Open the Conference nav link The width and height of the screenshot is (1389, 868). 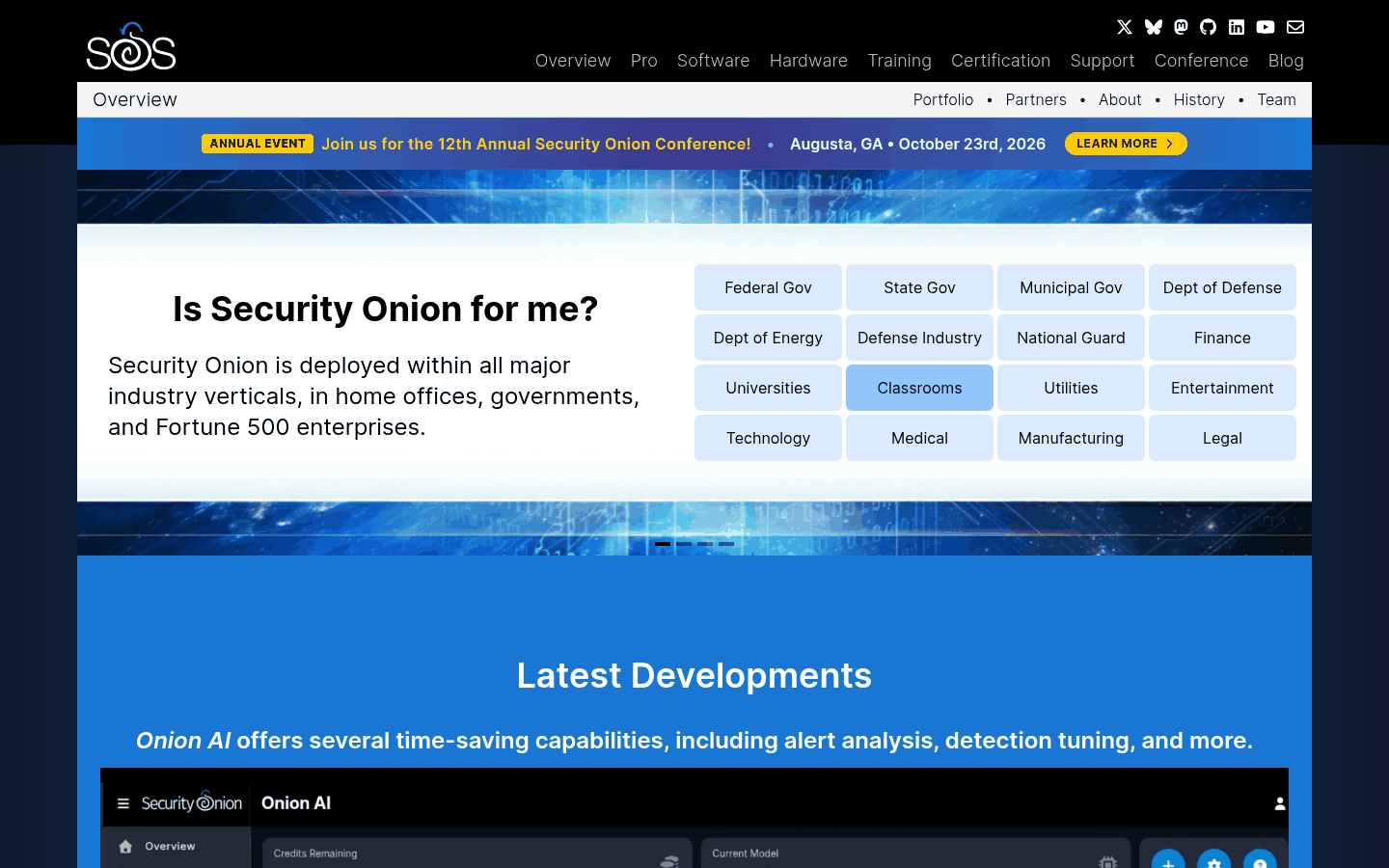tap(1202, 61)
